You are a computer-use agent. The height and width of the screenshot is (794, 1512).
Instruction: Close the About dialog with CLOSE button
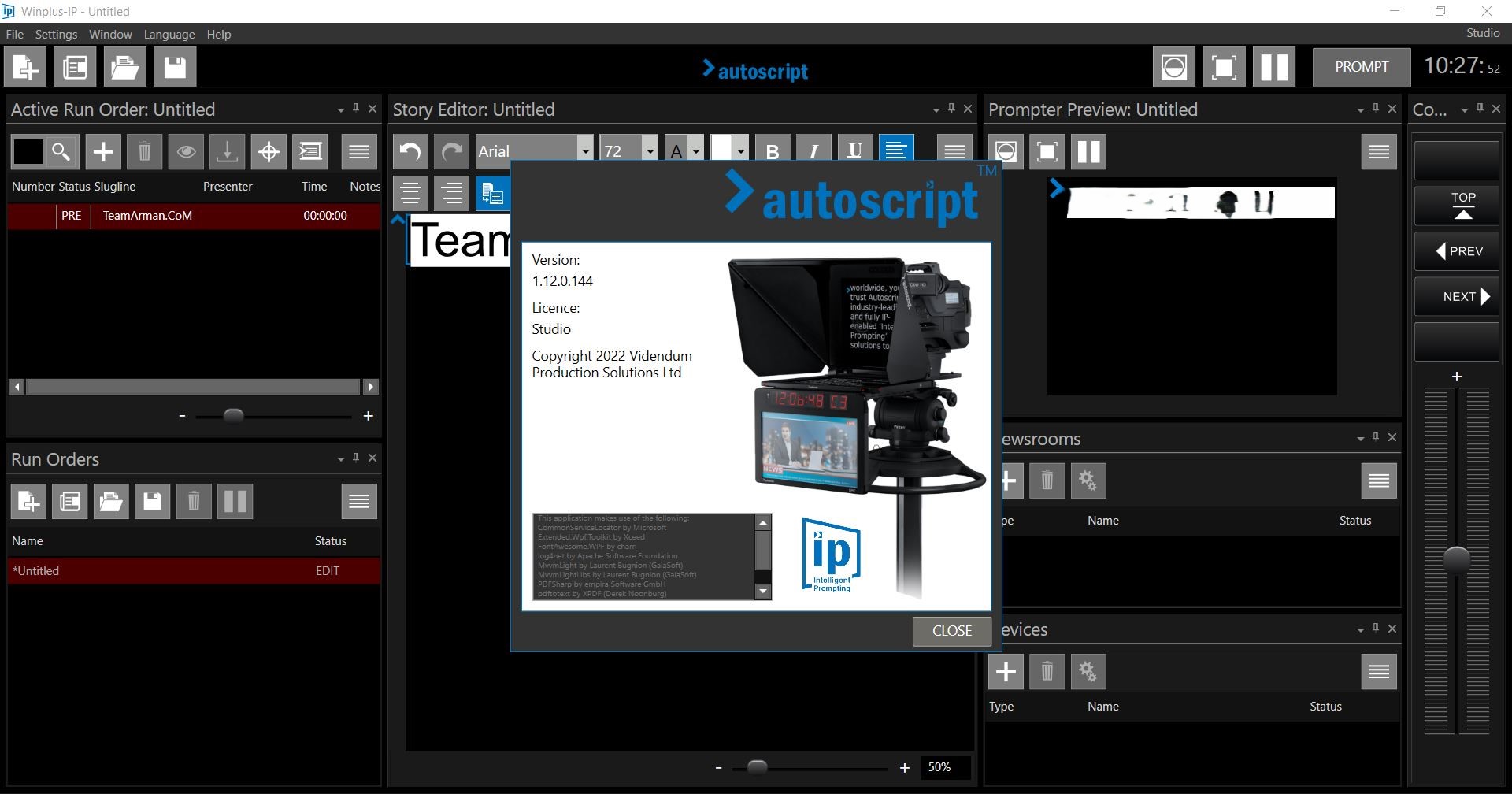coord(951,631)
